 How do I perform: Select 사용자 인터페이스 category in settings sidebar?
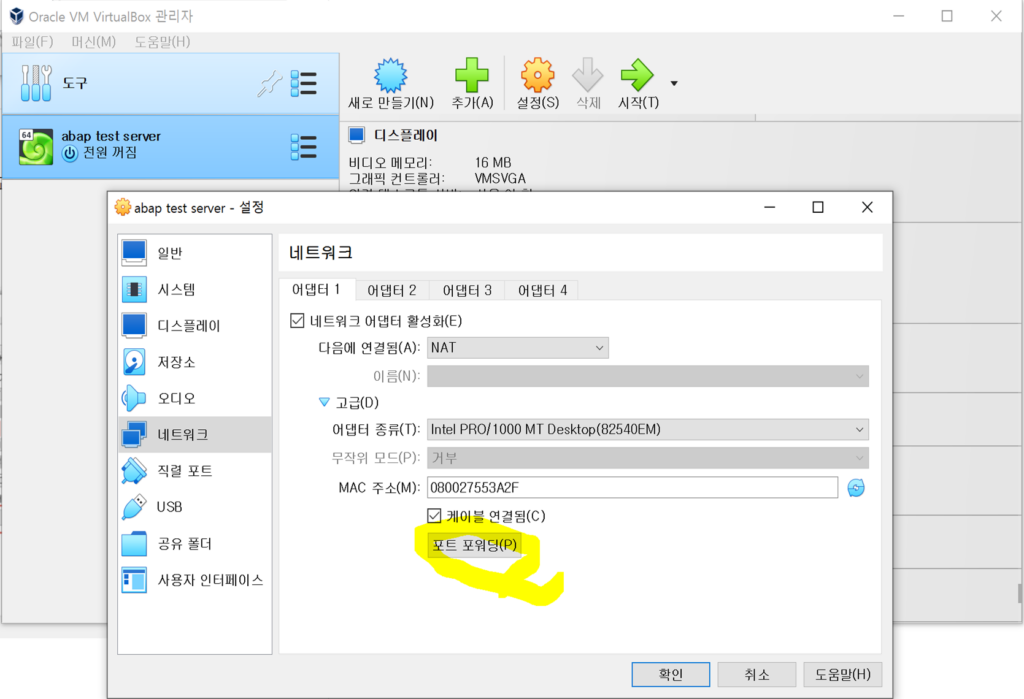[195, 579]
